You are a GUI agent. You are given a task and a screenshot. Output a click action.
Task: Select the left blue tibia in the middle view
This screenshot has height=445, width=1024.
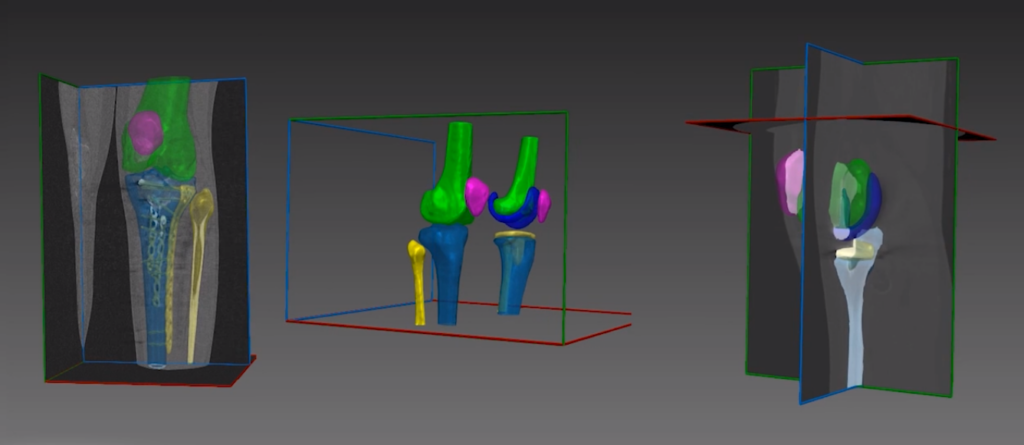(446, 270)
